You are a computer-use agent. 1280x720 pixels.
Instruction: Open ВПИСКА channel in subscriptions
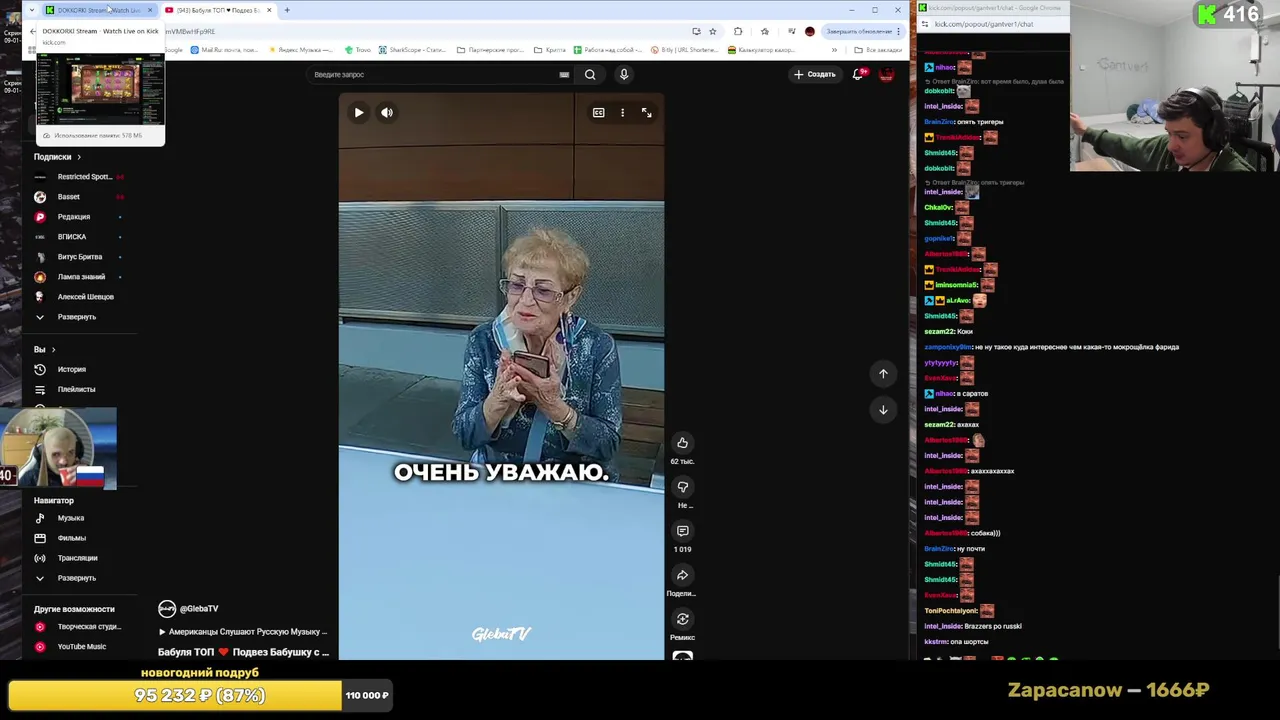78,237
